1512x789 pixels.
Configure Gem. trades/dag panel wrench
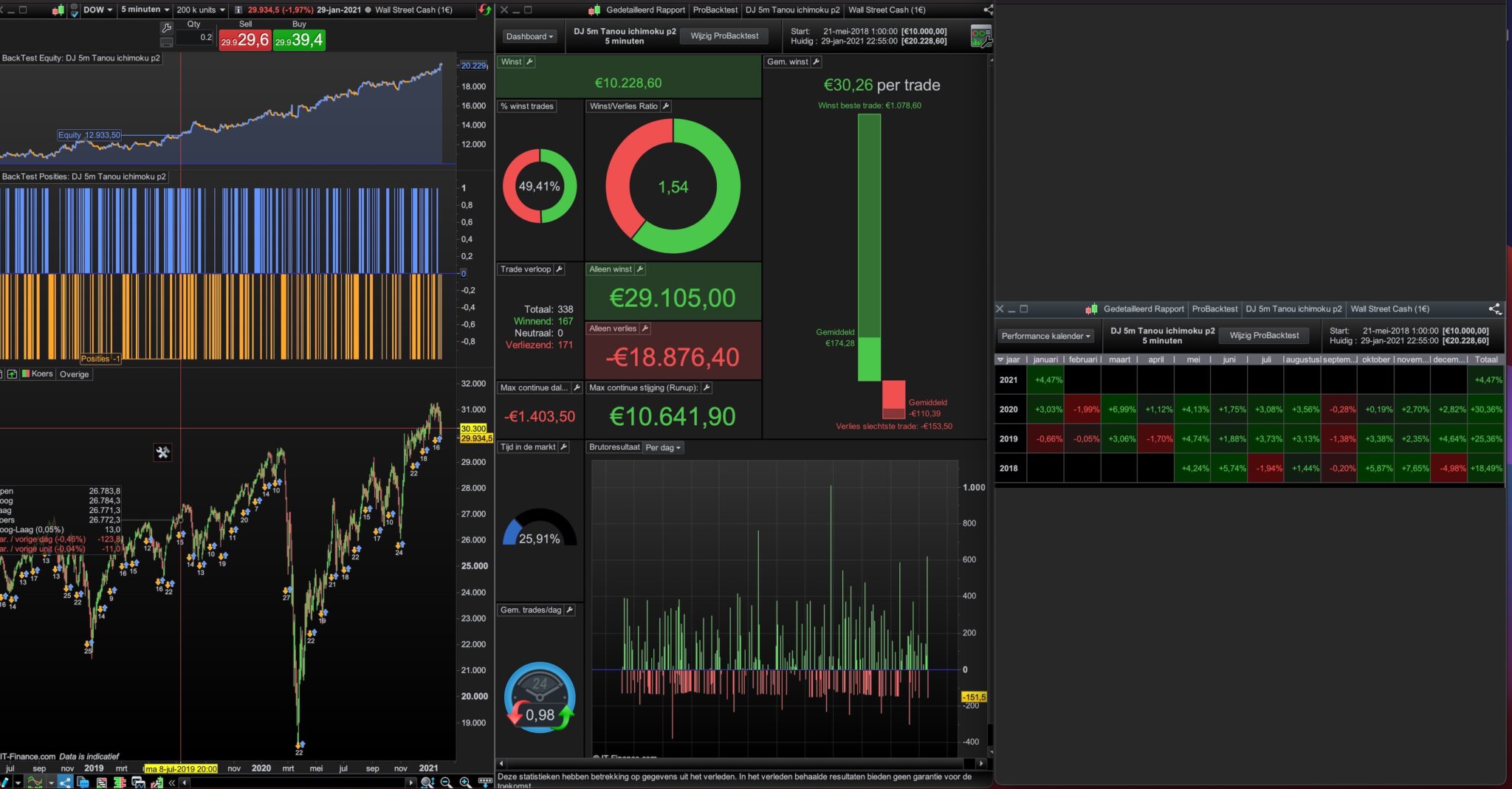569,610
